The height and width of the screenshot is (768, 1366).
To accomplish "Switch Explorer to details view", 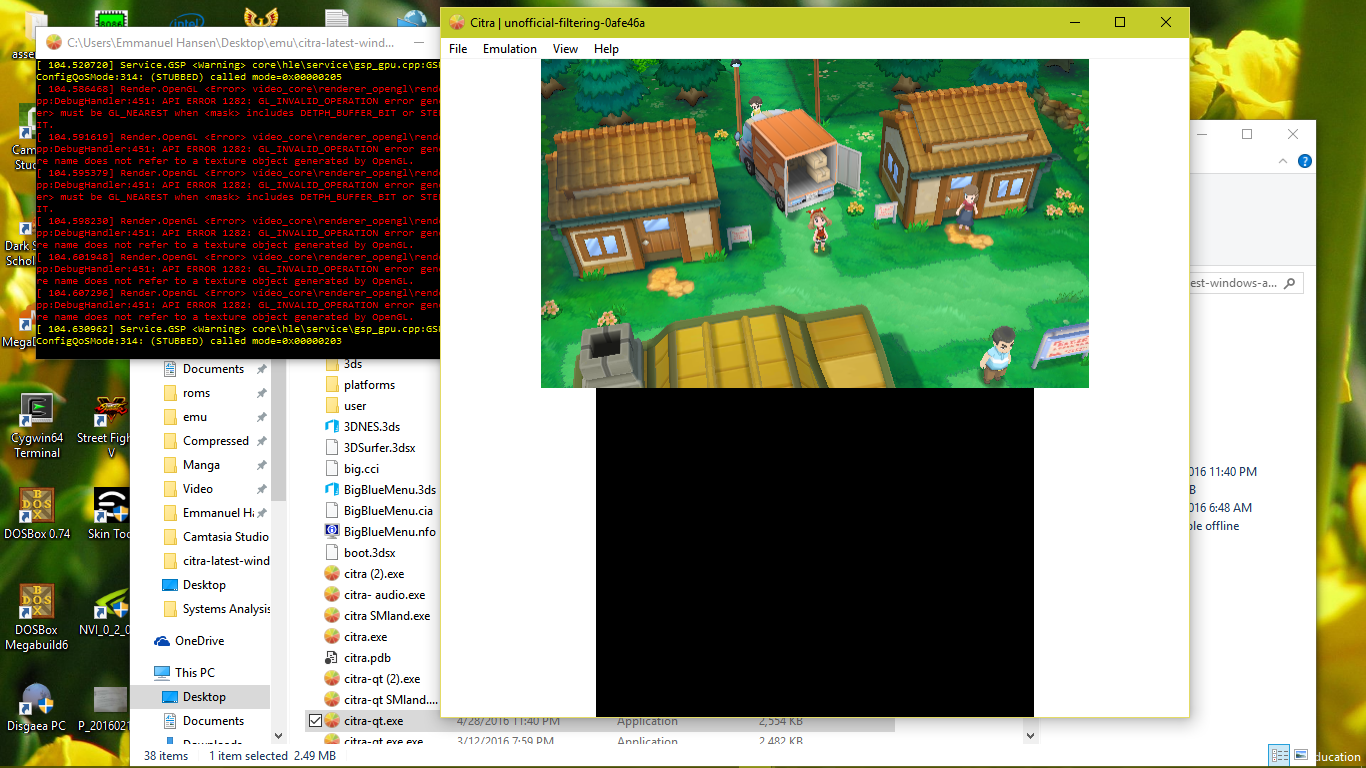I will tap(1279, 755).
